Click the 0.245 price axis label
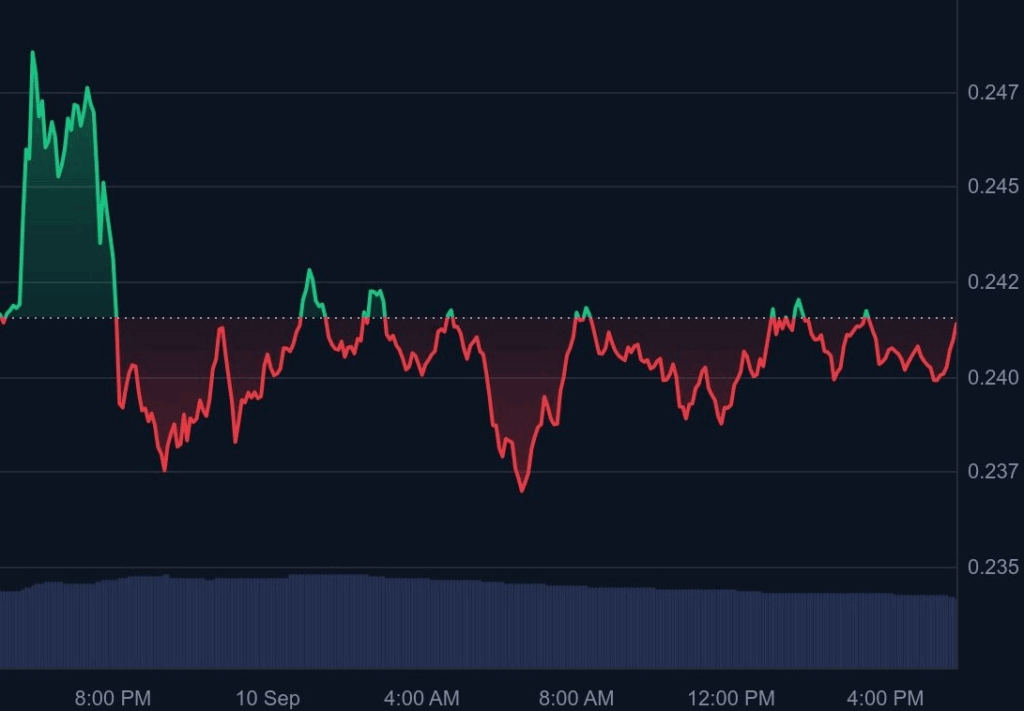Viewport: 1024px width, 711px height. tap(993, 187)
